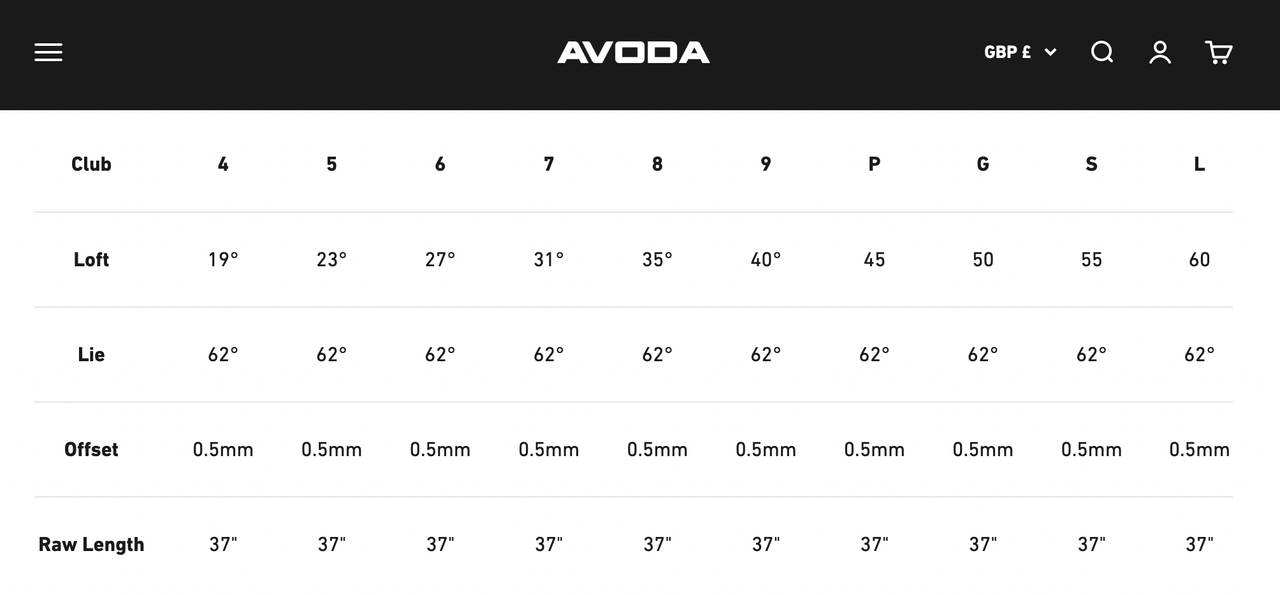Screen dimensions: 1280x595
Task: Select the Loft row label
Action: point(91,259)
